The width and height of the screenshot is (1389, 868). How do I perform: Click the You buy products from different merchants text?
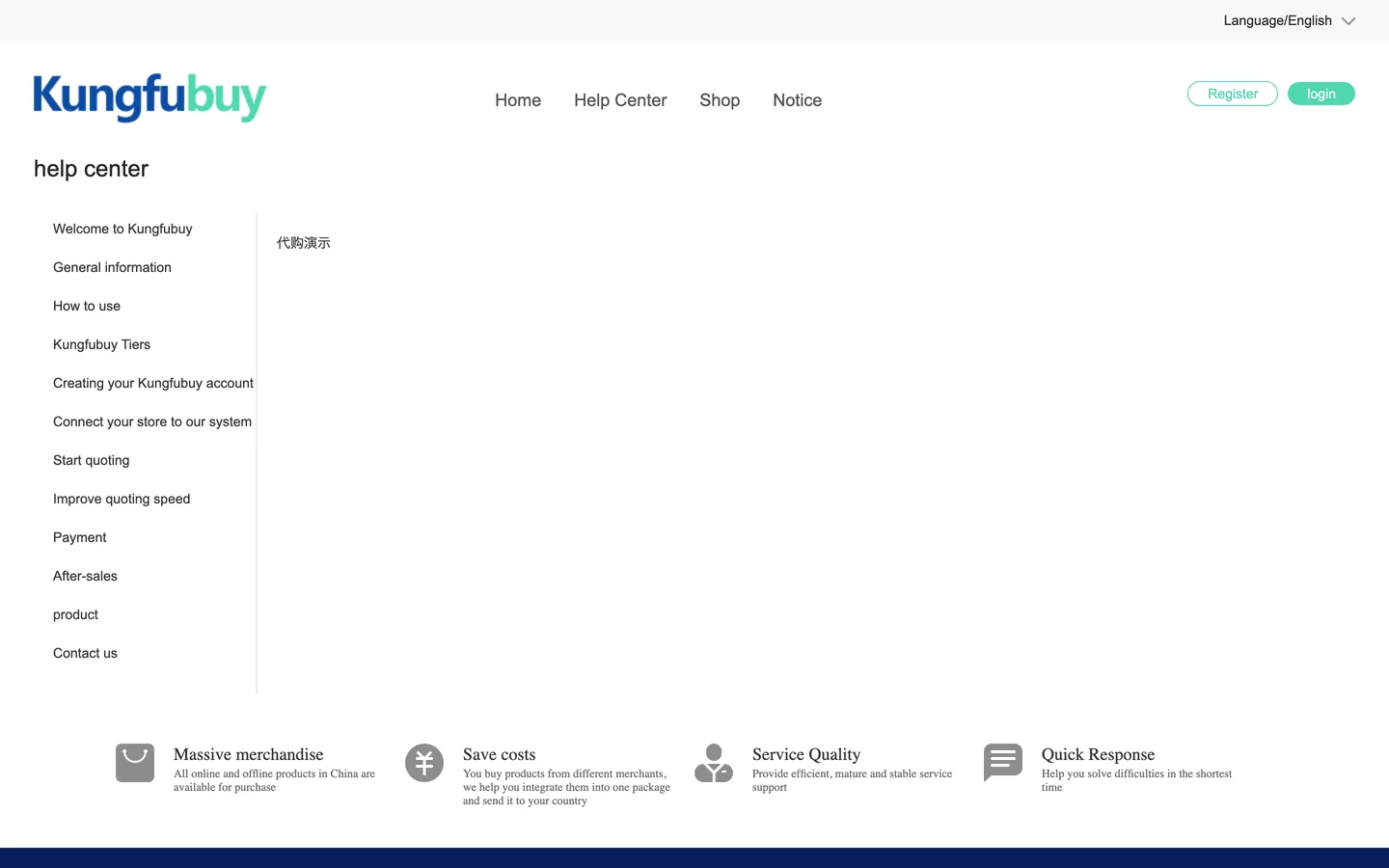566,787
